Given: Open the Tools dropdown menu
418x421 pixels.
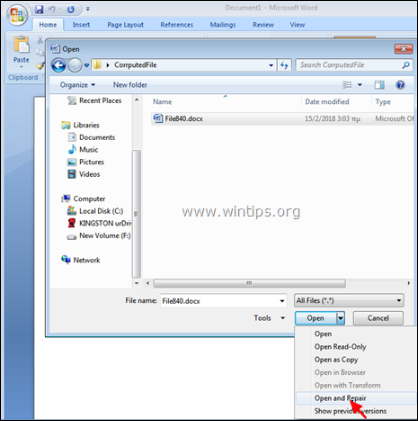Looking at the screenshot, I should click(269, 318).
